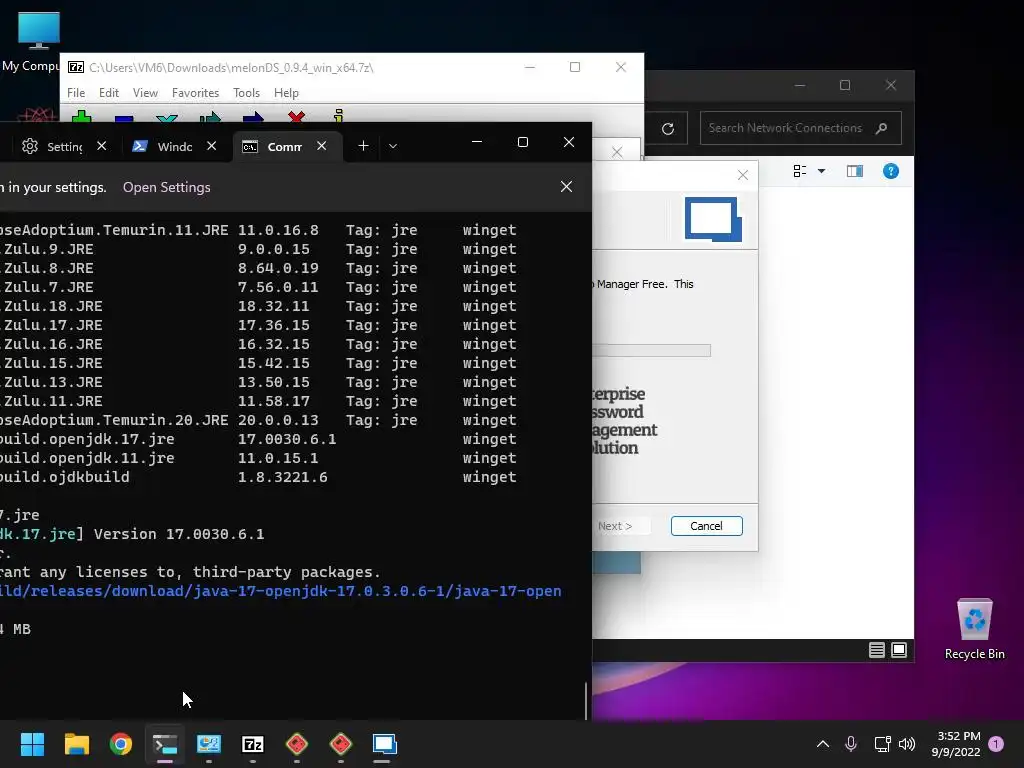Close the Command Prompt terminal tab

click(x=321, y=146)
